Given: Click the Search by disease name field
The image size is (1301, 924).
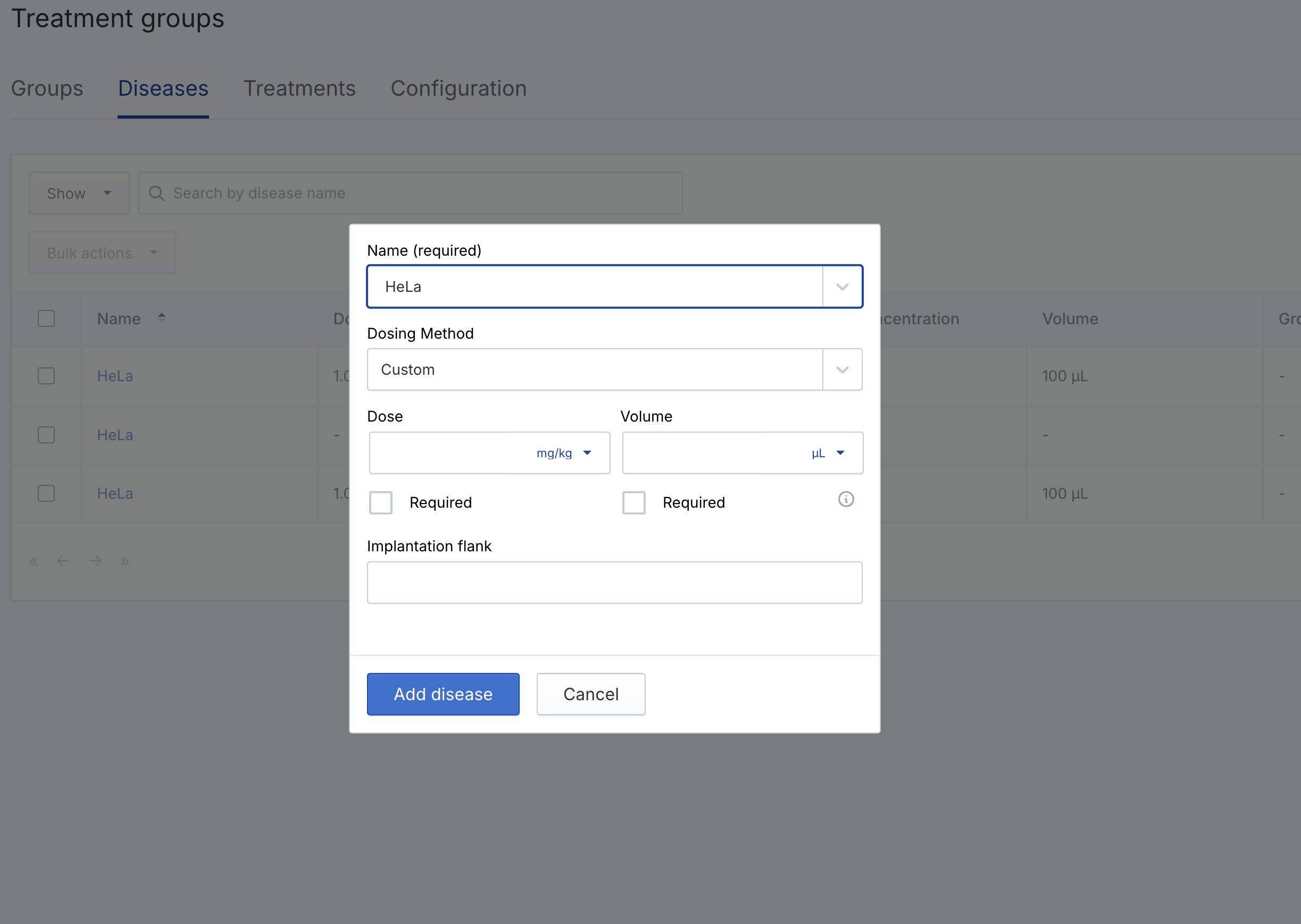Looking at the screenshot, I should [410, 194].
